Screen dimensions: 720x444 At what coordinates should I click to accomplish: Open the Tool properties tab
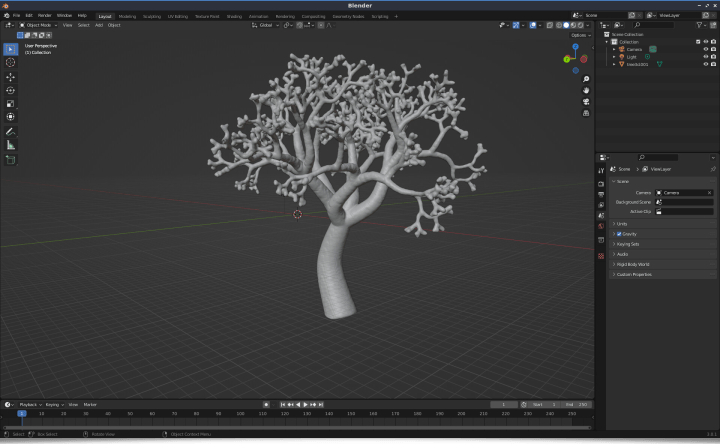coord(601,171)
